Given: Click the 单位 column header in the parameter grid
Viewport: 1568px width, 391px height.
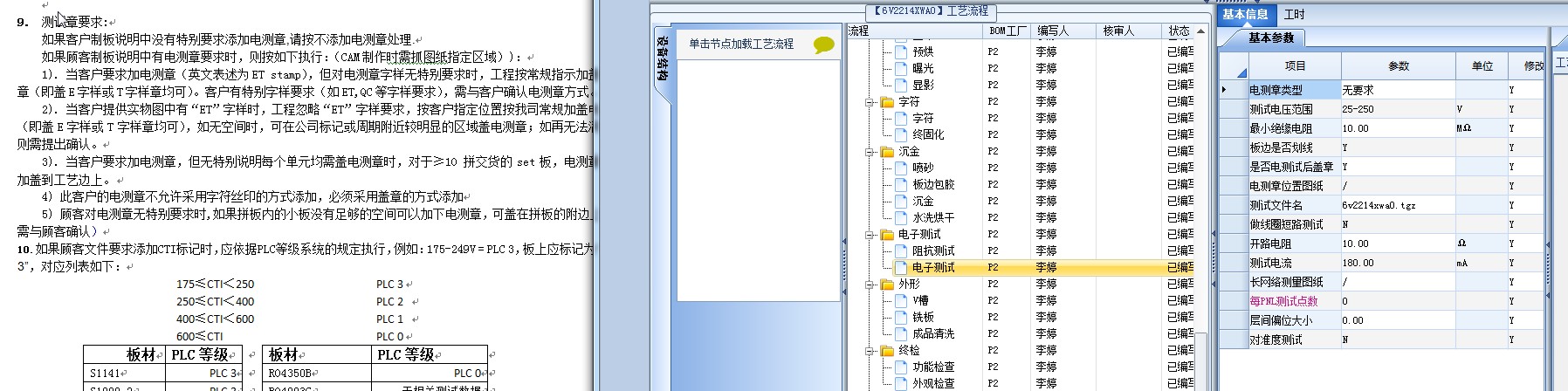Looking at the screenshot, I should click(1482, 66).
